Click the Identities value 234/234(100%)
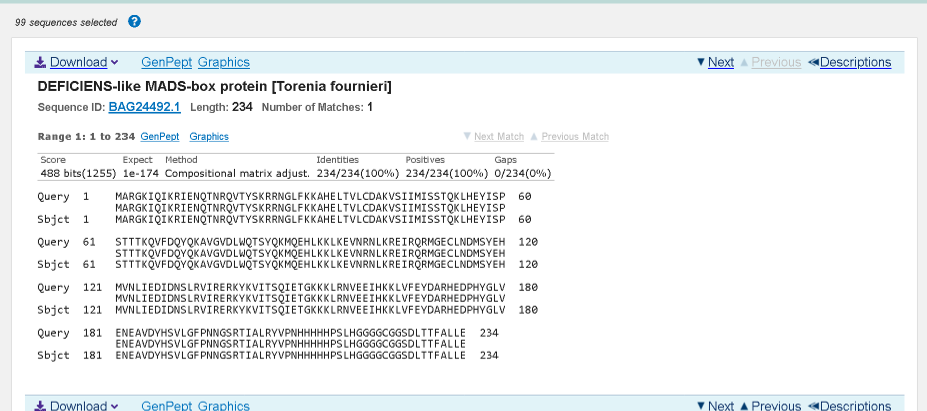927x411 pixels. point(358,174)
